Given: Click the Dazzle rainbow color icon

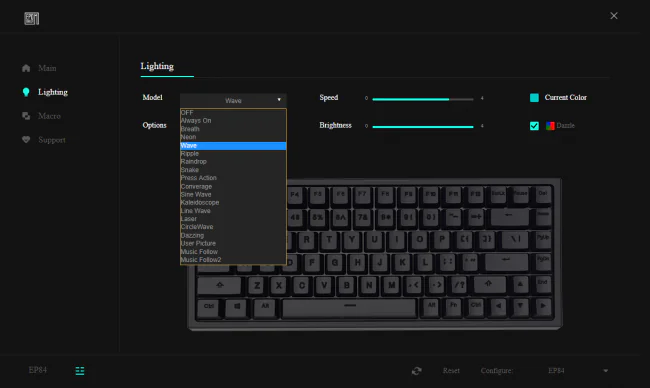Looking at the screenshot, I should pyautogui.click(x=550, y=126).
